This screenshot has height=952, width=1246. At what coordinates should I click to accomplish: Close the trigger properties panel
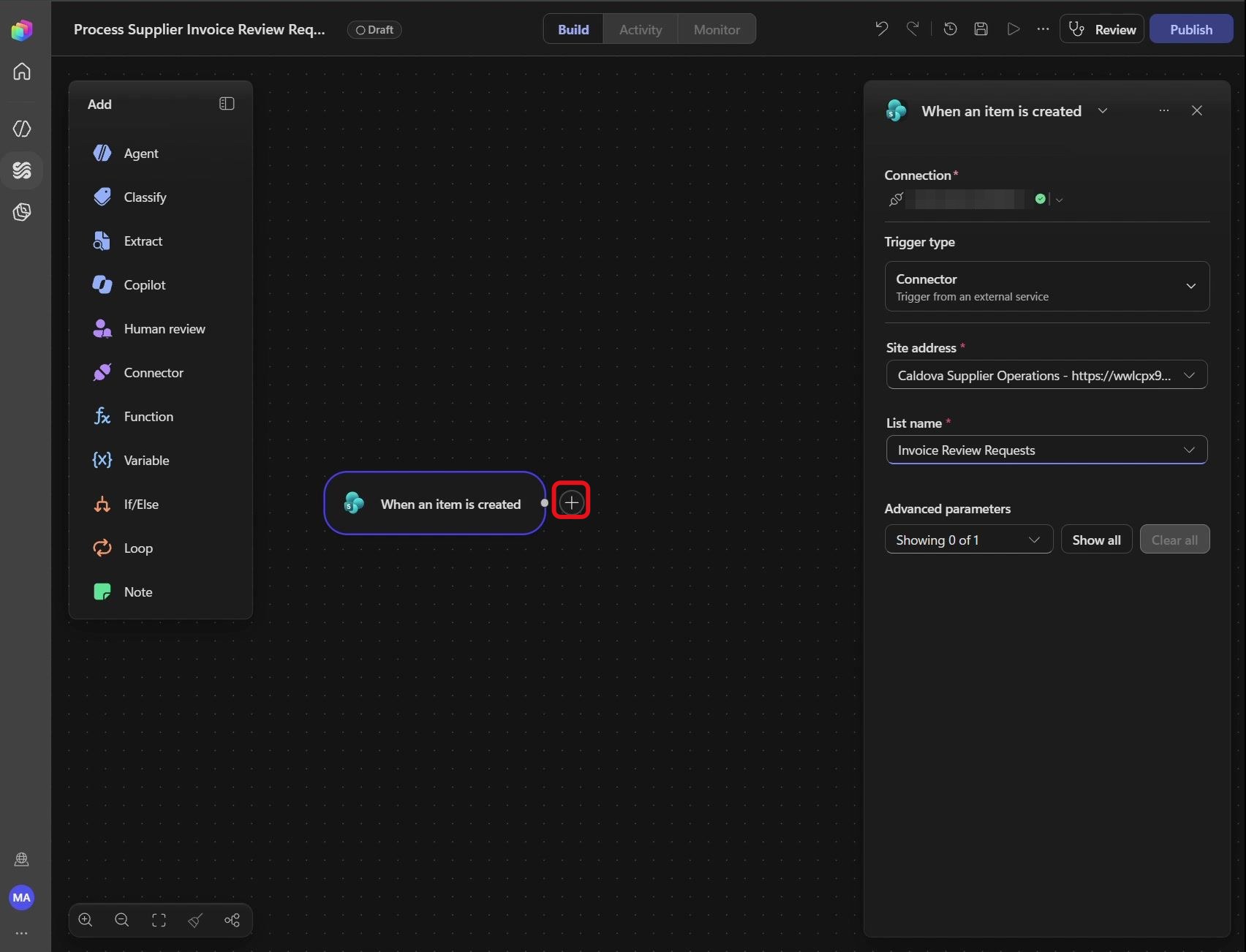1197,110
